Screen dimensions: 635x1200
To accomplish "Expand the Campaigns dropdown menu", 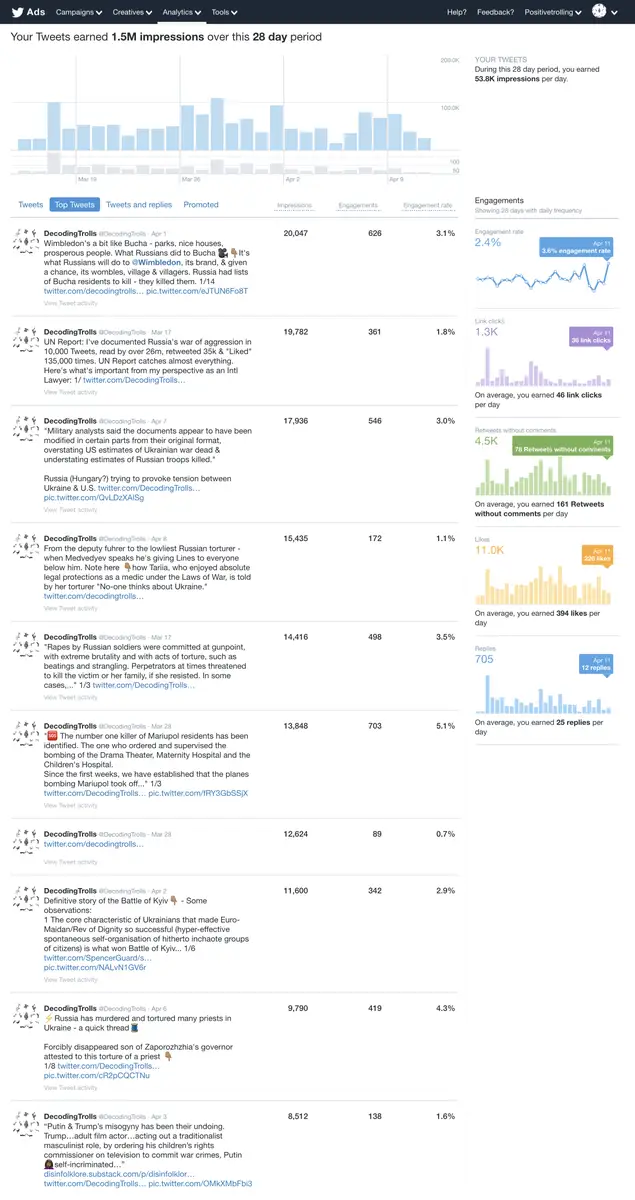I will click(80, 12).
